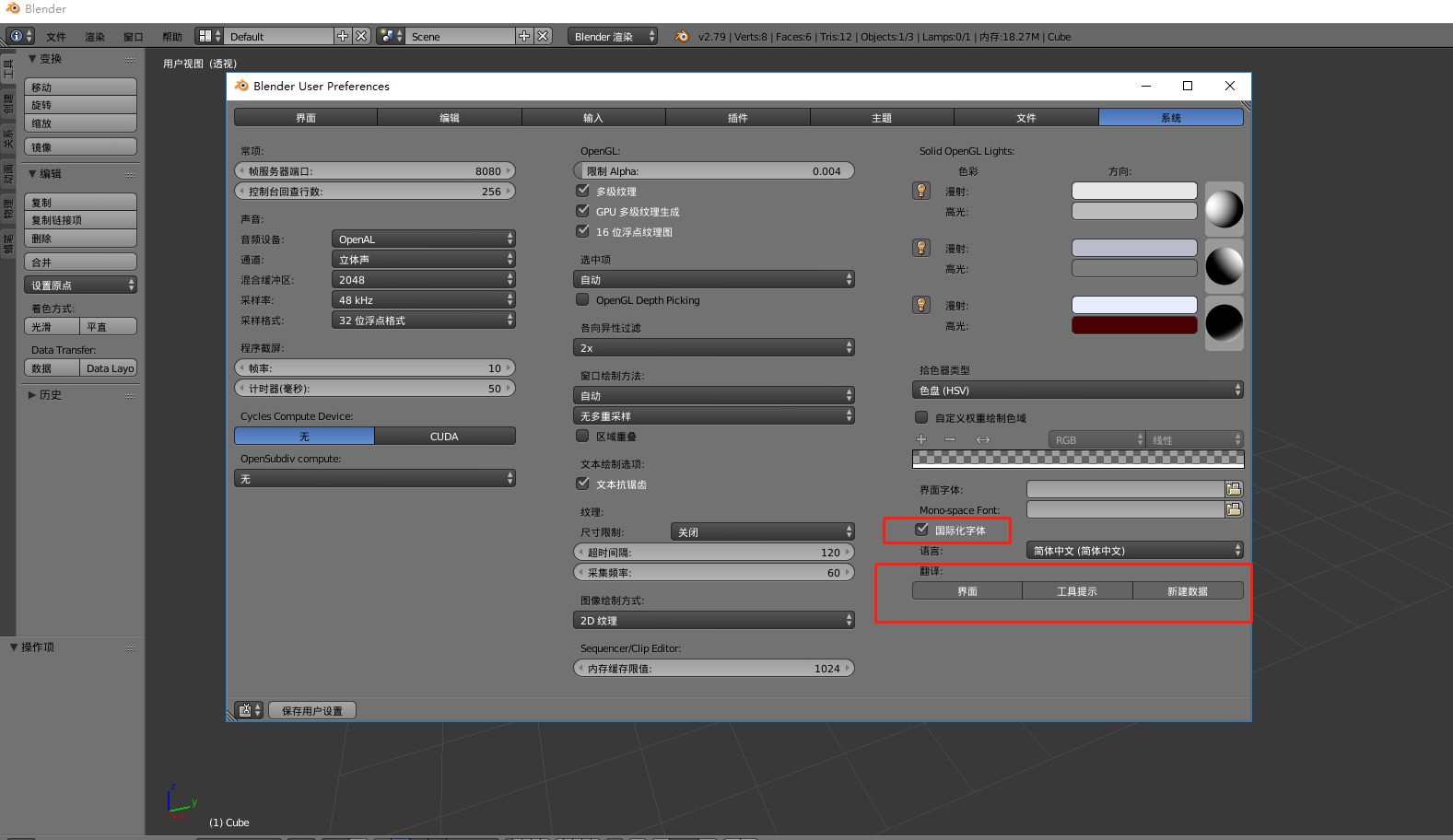Switch to the 编辑 preferences tab
The height and width of the screenshot is (840, 1453).
coord(450,117)
